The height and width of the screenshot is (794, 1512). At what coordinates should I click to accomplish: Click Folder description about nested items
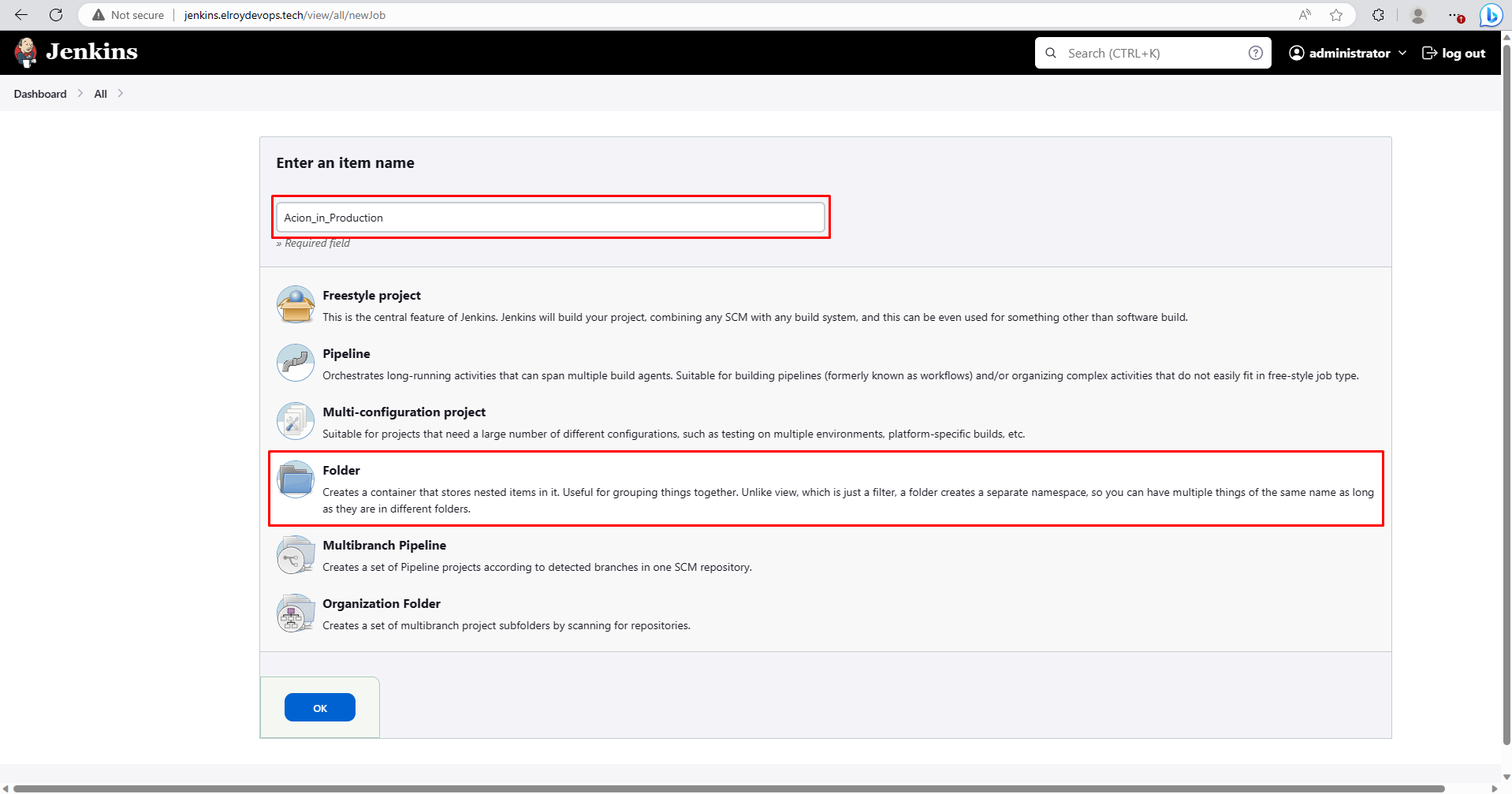coord(848,501)
